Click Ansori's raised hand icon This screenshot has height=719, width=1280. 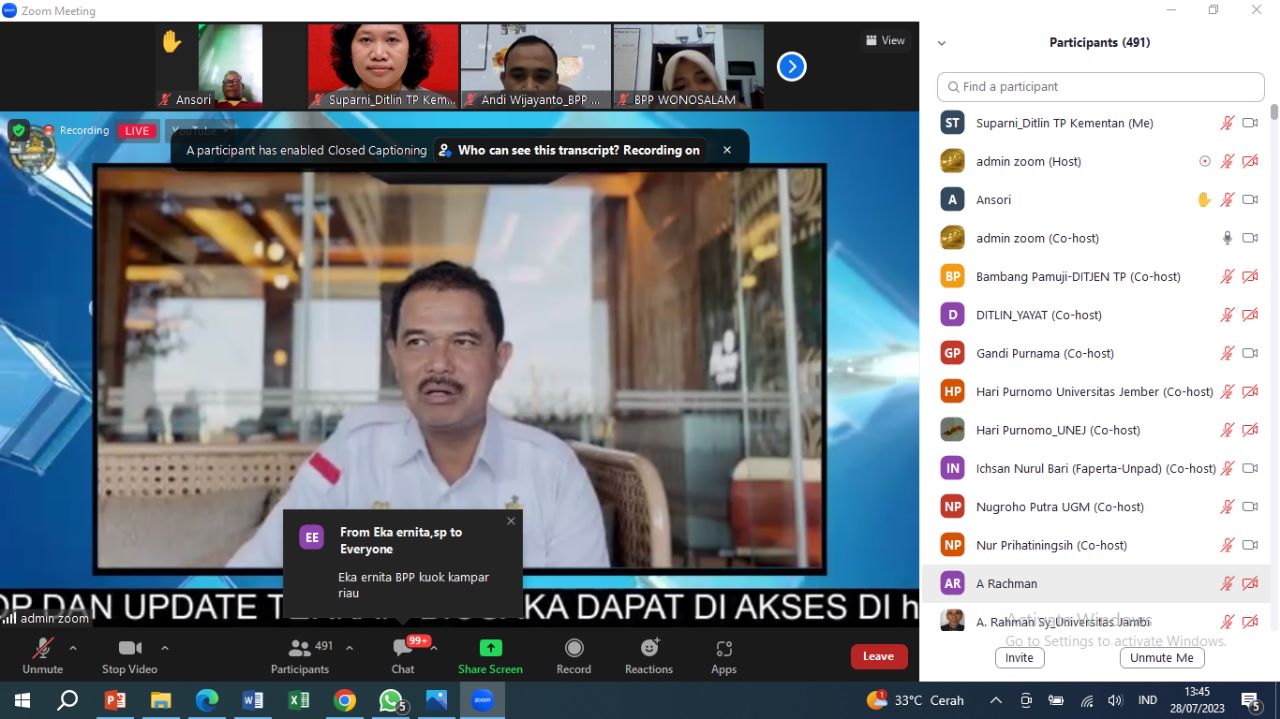pos(1204,199)
